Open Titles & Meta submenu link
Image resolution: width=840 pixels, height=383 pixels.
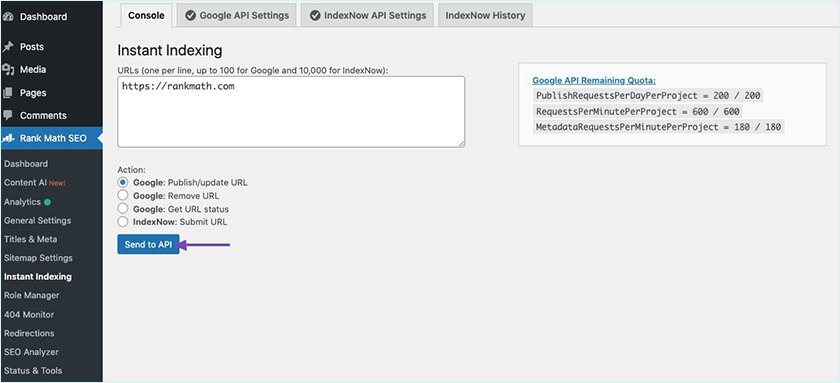(x=31, y=239)
